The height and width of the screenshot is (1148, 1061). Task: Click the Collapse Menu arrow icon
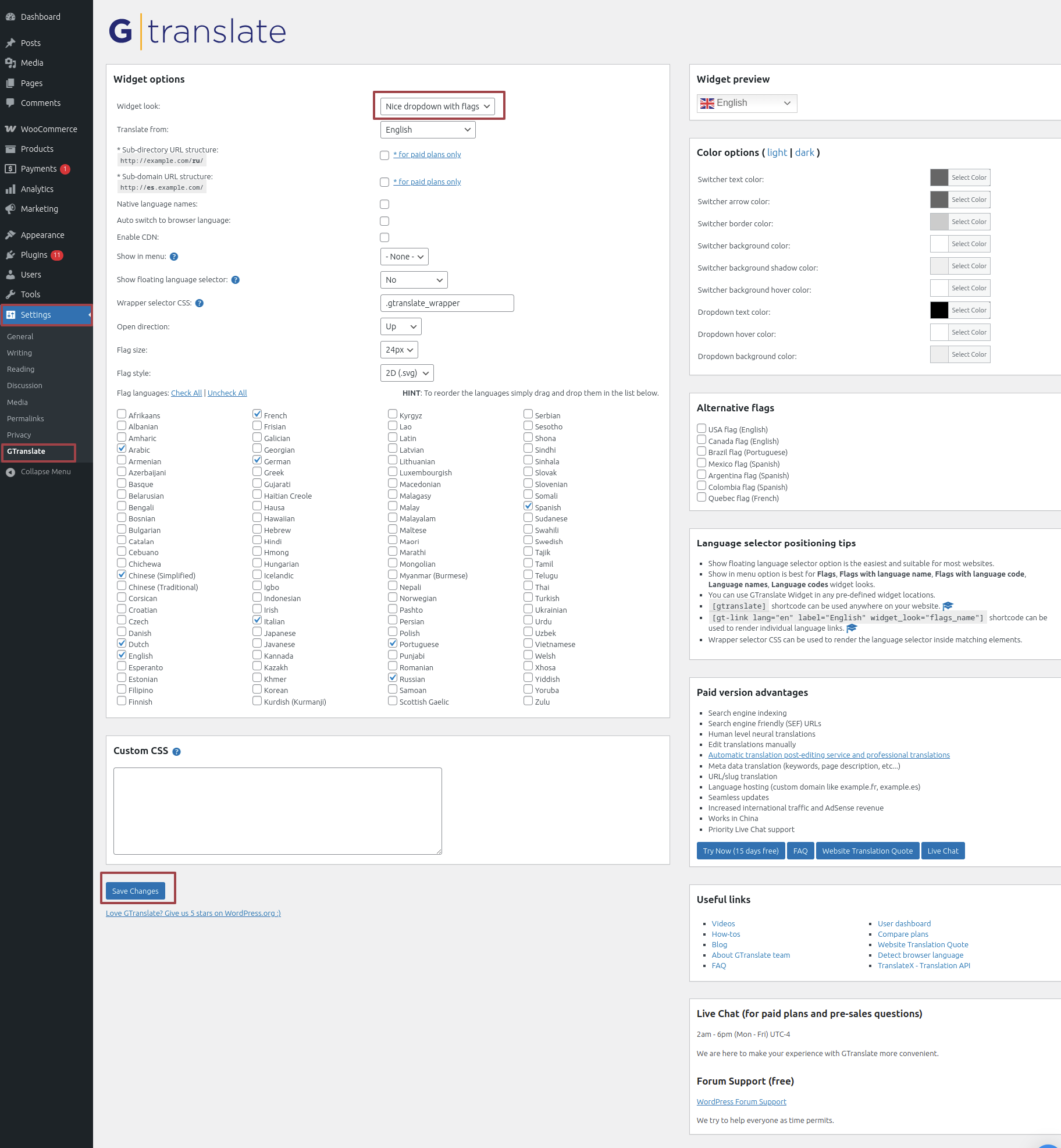click(x=10, y=472)
